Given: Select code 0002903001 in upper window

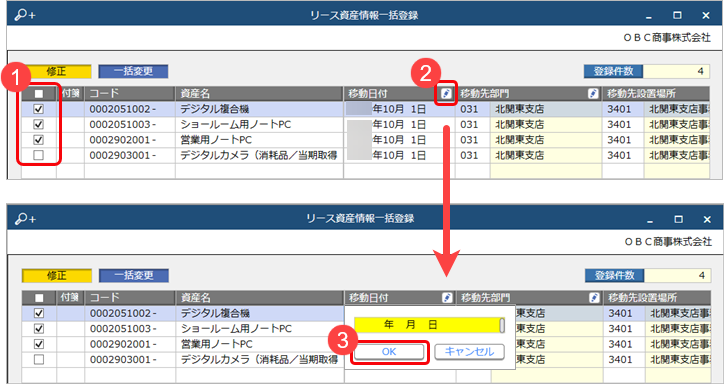Looking at the screenshot, I should point(122,156).
